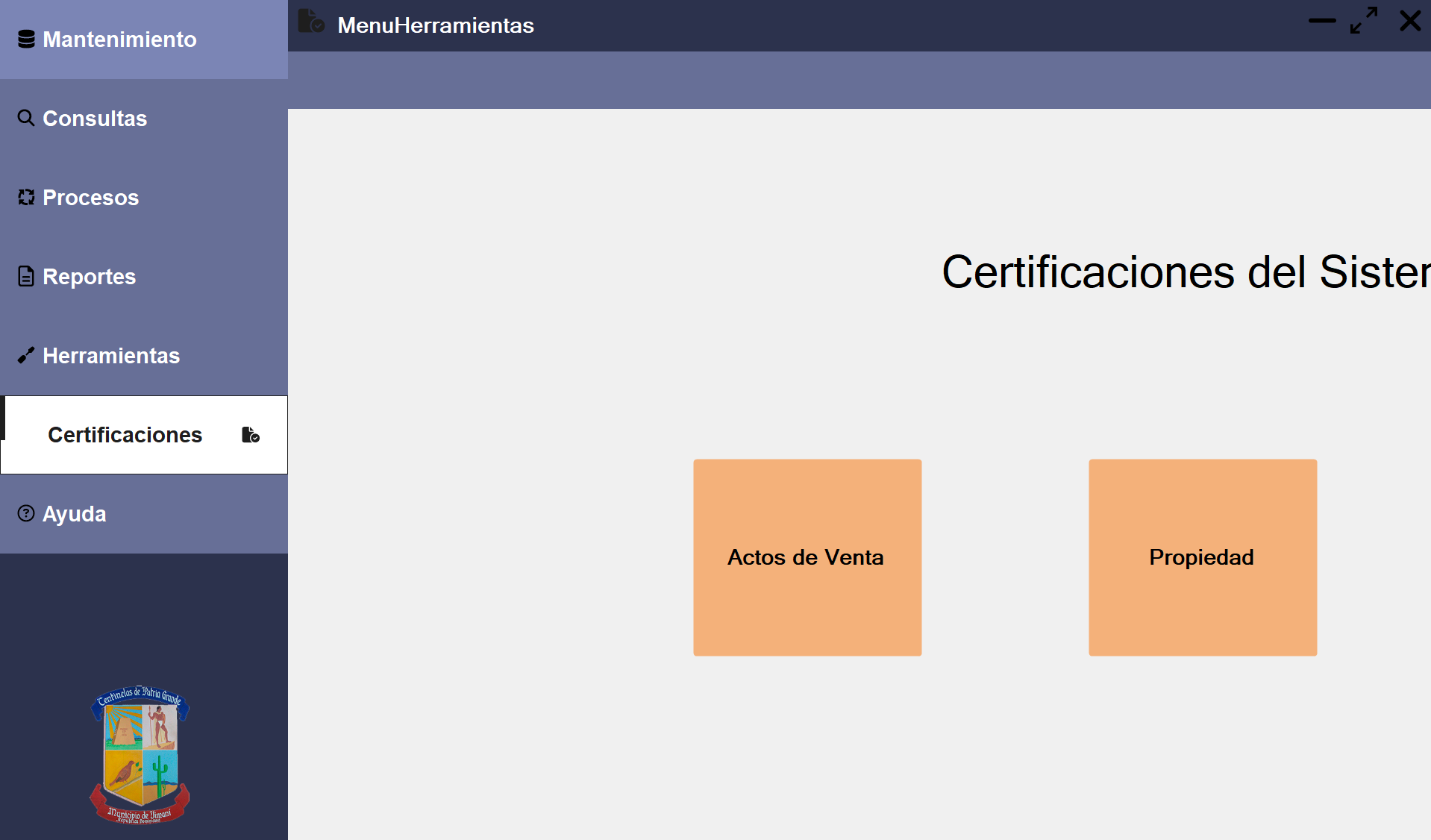
Task: Maximize window with expand arrows icon
Action: point(1364,20)
